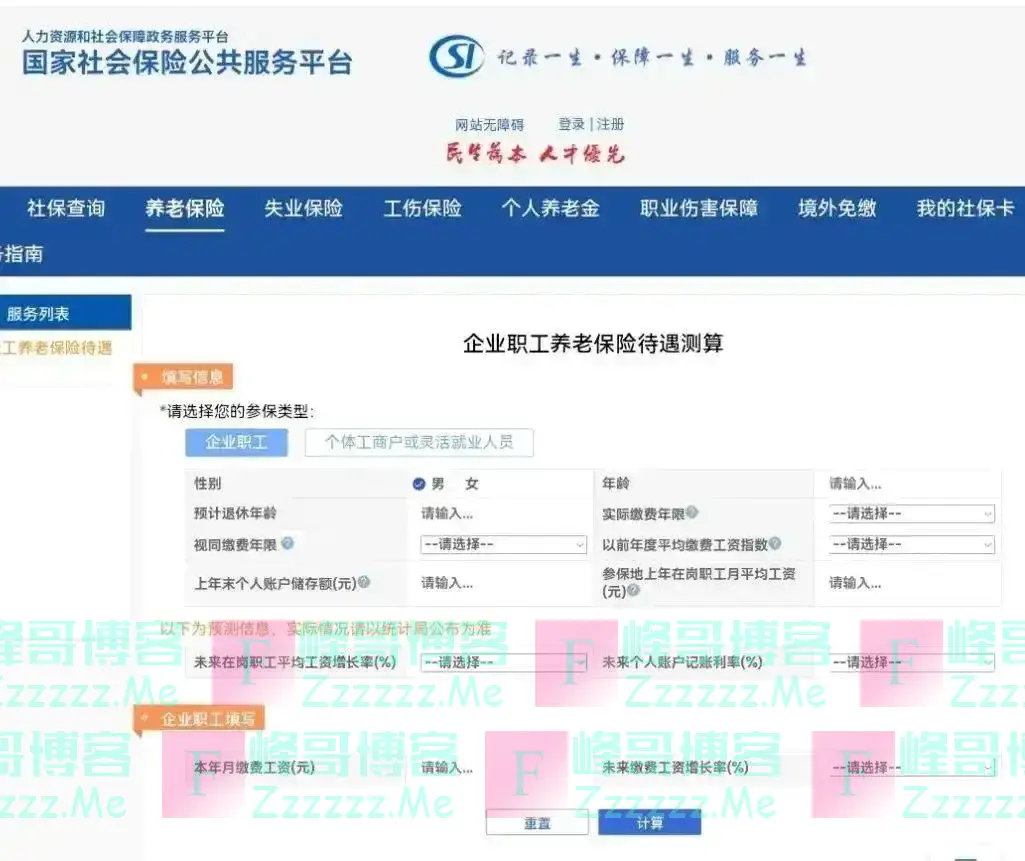Image resolution: width=1025 pixels, height=861 pixels.
Task: Open the 个人养老金 nav menu
Action: point(550,209)
